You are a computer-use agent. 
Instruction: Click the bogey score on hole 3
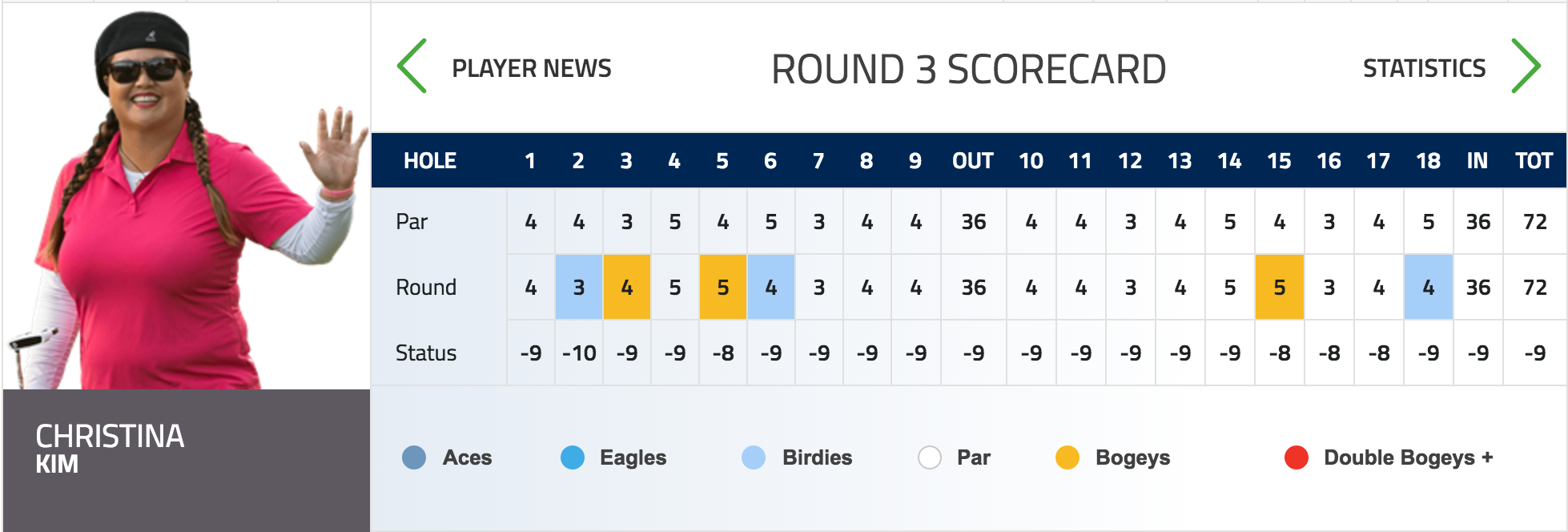point(627,287)
